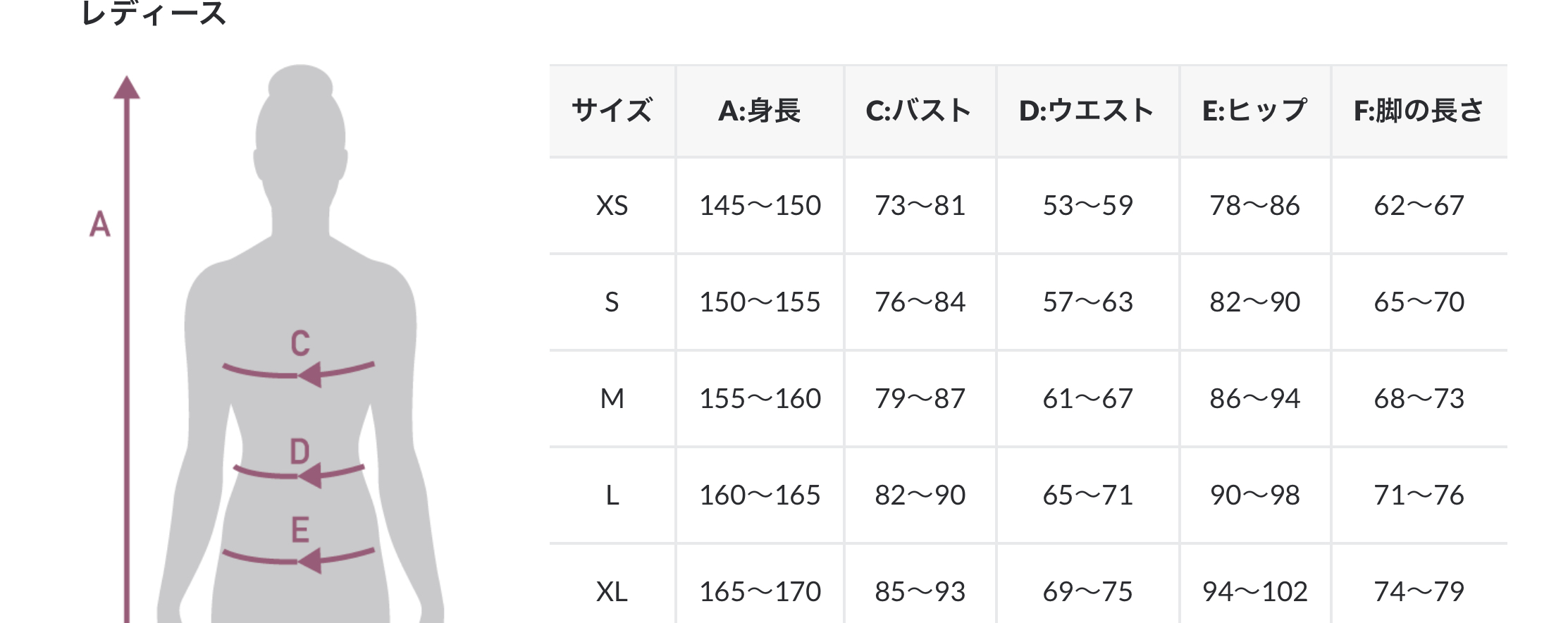Select the E:ヒップ column header
This screenshot has height=623, width=1568.
pos(1254,111)
